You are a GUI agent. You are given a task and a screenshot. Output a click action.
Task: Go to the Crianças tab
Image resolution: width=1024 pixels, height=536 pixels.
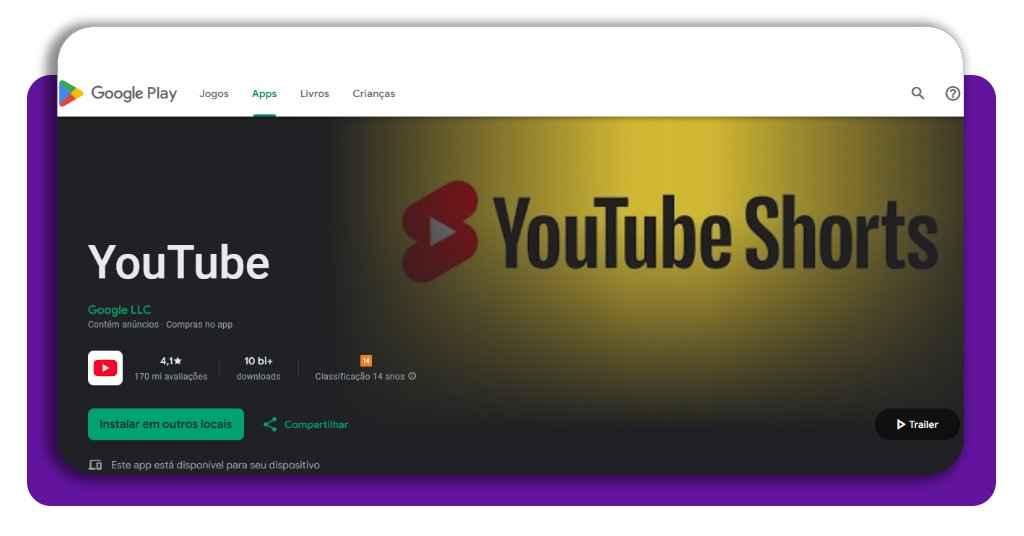(373, 94)
